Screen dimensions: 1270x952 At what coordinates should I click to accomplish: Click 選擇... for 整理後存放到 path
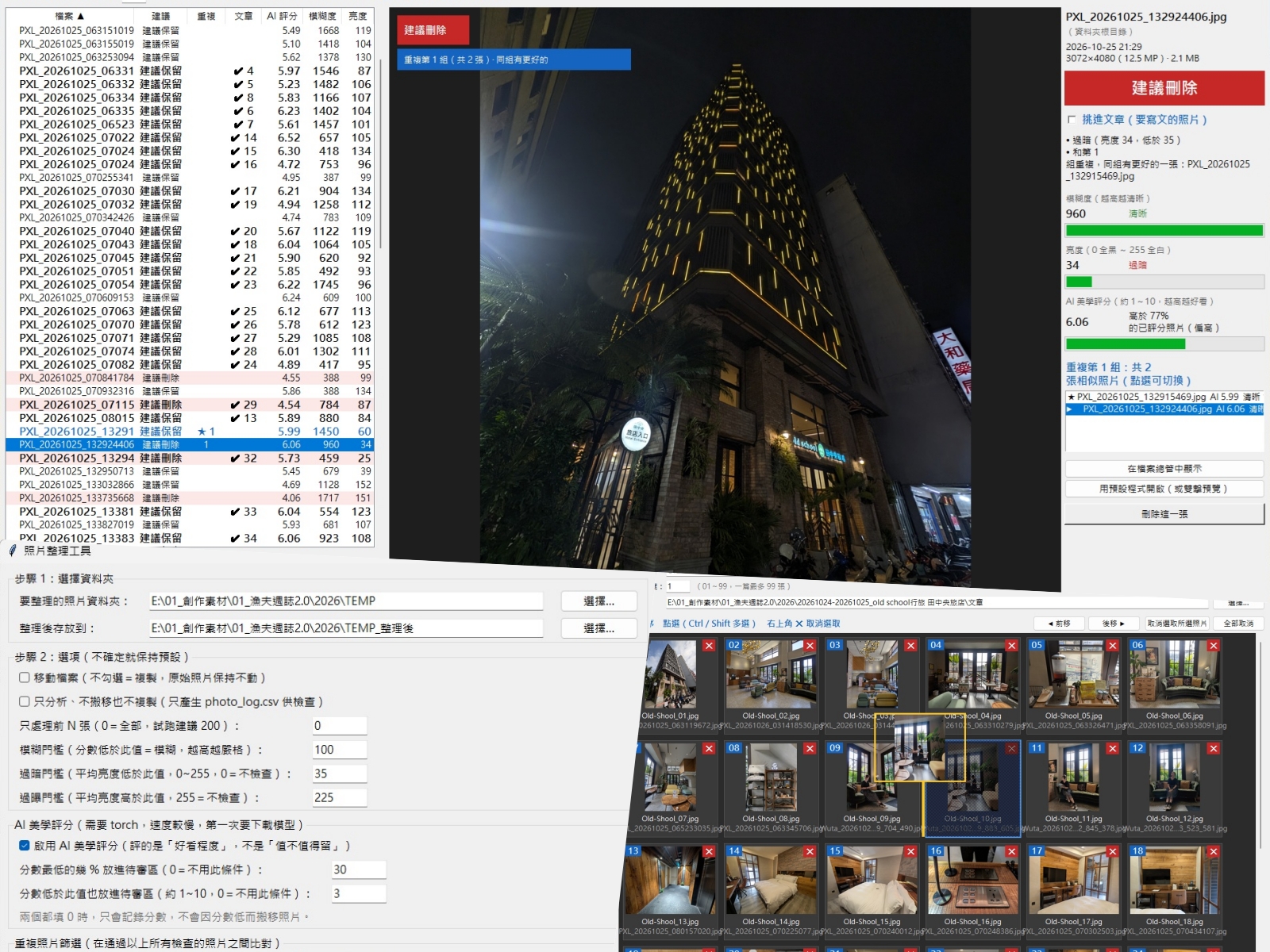599,628
